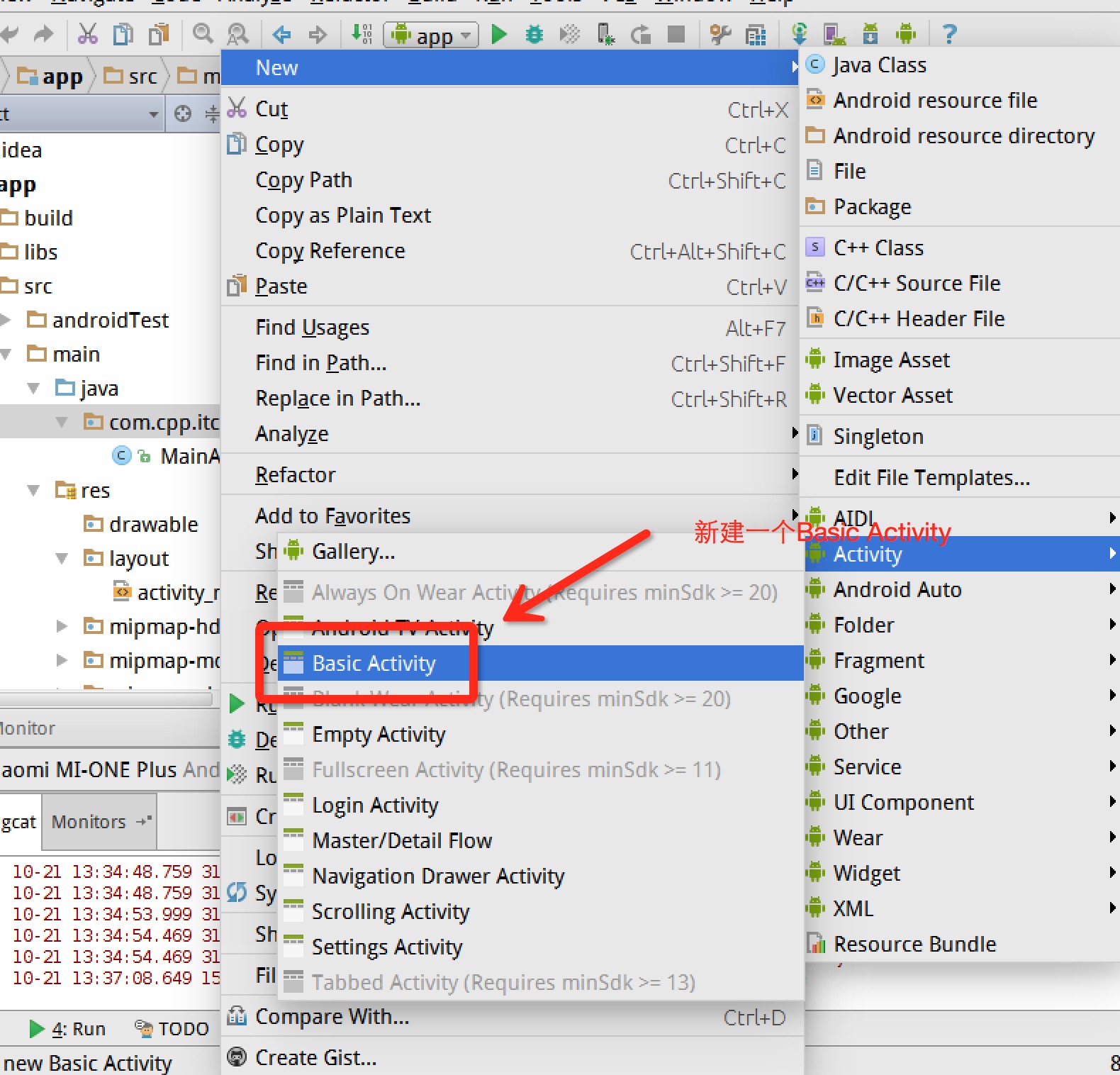Viewport: 1120px width, 1075px height.
Task: Click Compare With... in the context menu
Action: (x=513, y=1016)
